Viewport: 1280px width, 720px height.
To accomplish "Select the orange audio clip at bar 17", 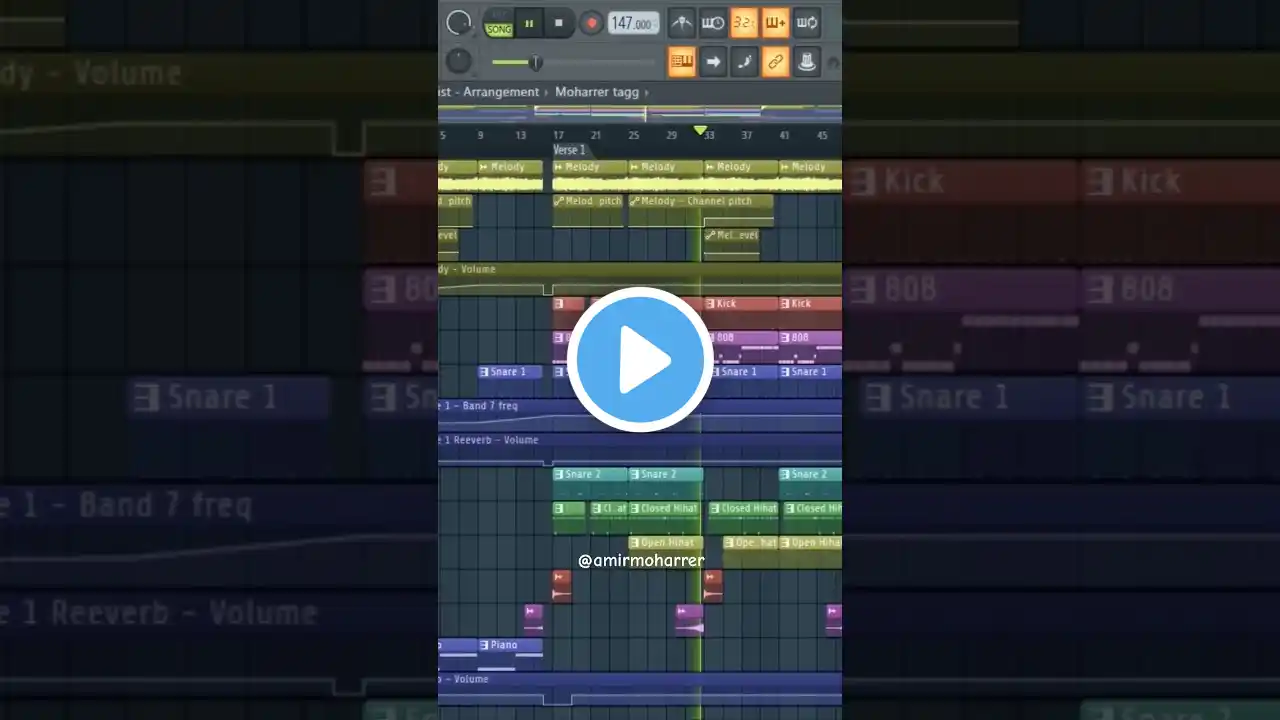I will pos(562,586).
